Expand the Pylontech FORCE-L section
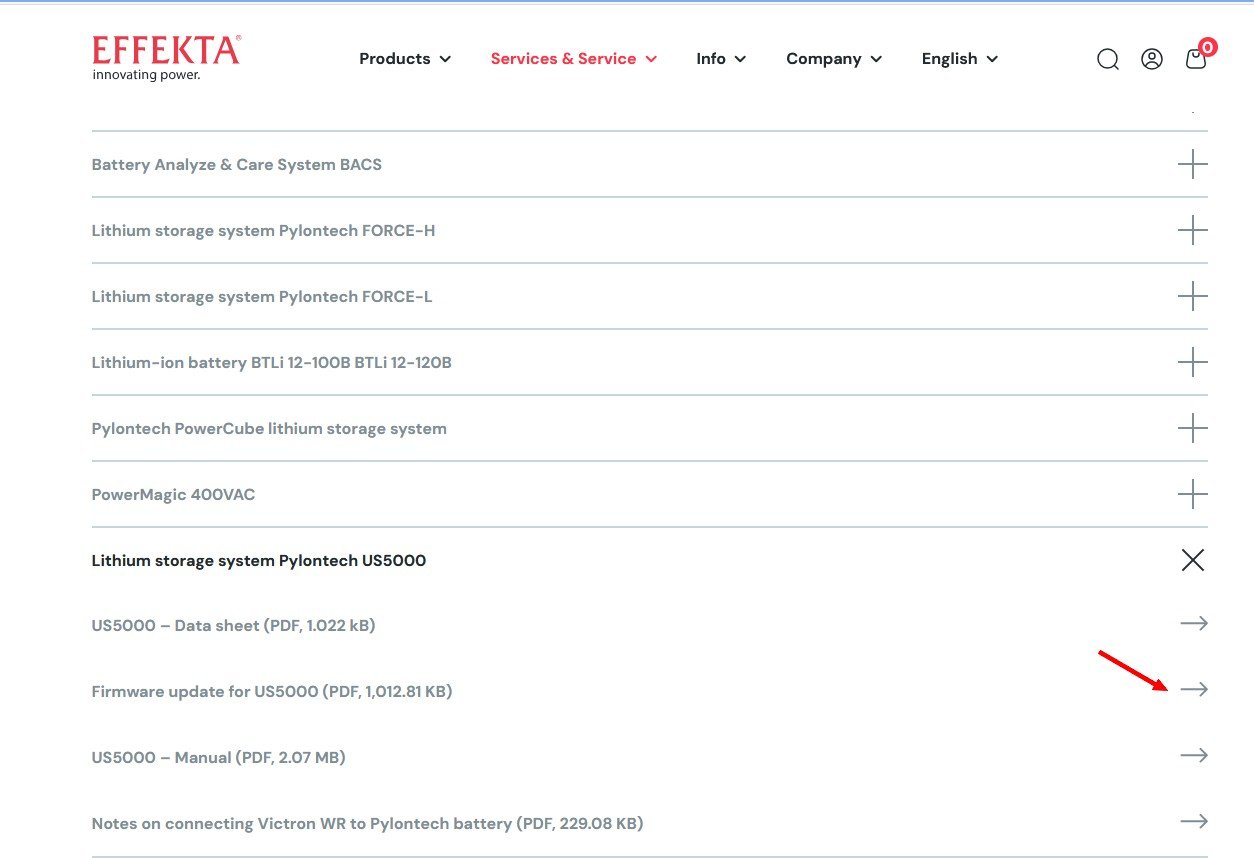Image resolution: width=1254 pixels, height=858 pixels. [x=1192, y=296]
